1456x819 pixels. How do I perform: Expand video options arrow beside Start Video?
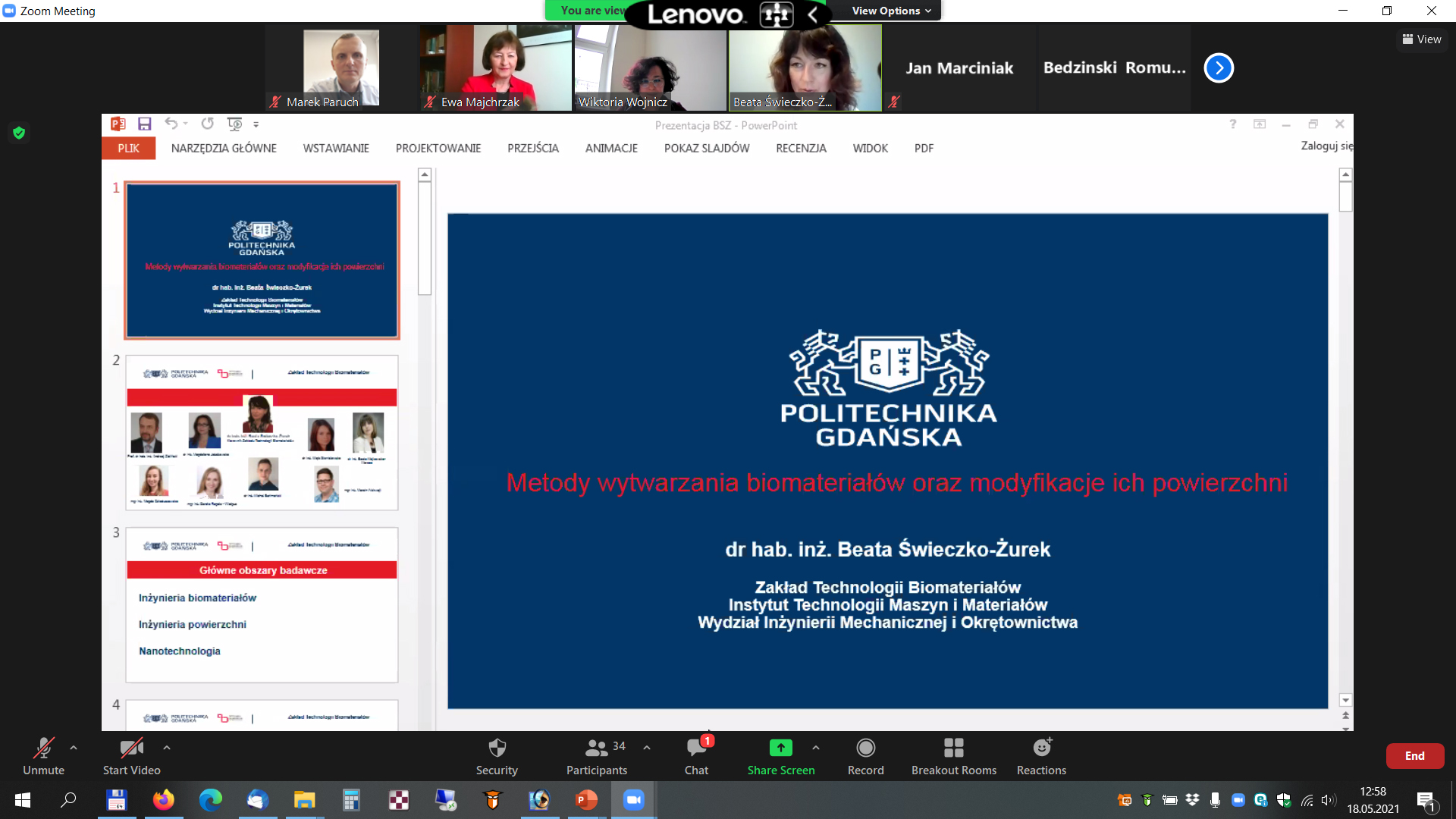click(167, 748)
